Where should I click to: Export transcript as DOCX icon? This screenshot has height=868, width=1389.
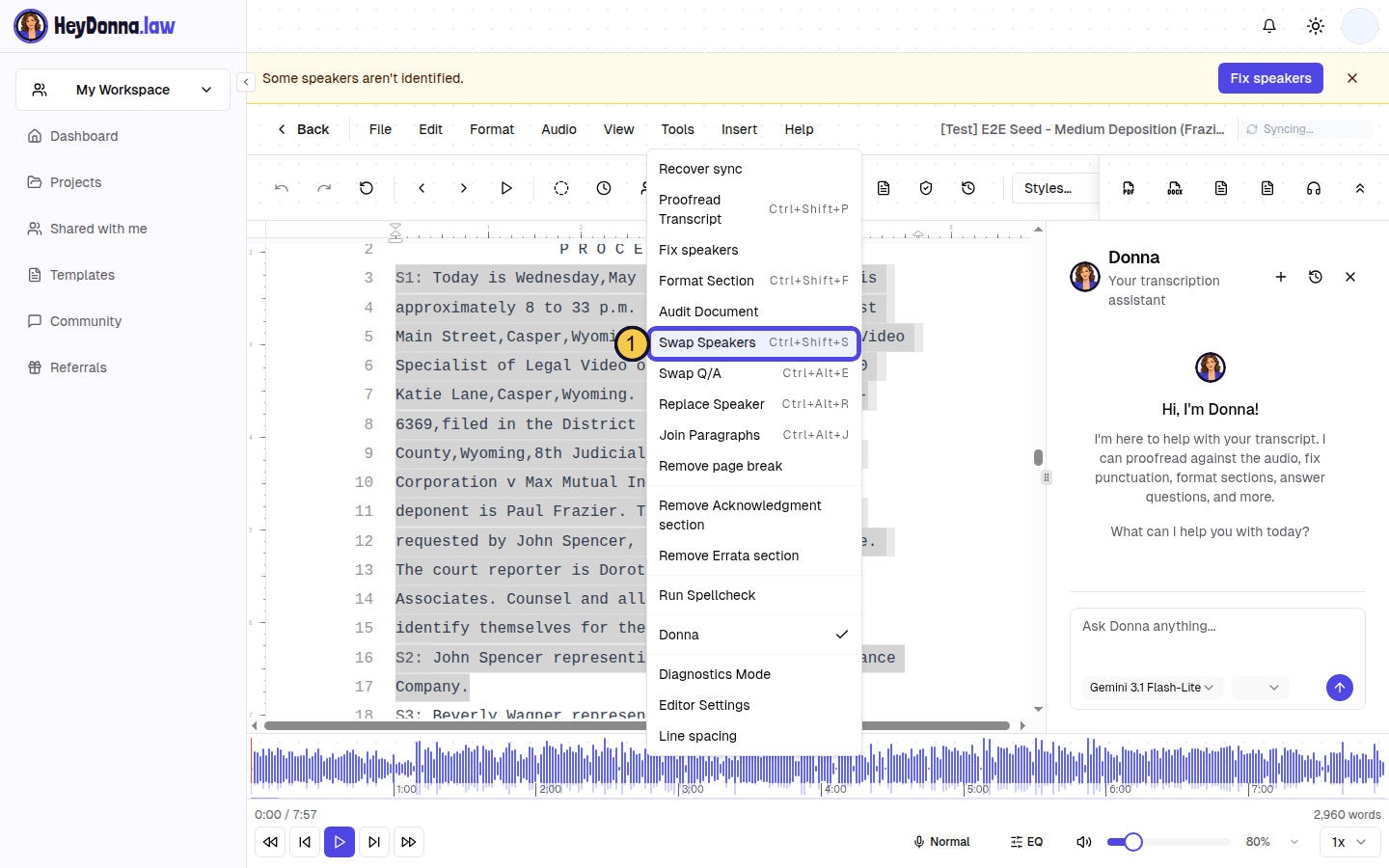pyautogui.click(x=1175, y=188)
